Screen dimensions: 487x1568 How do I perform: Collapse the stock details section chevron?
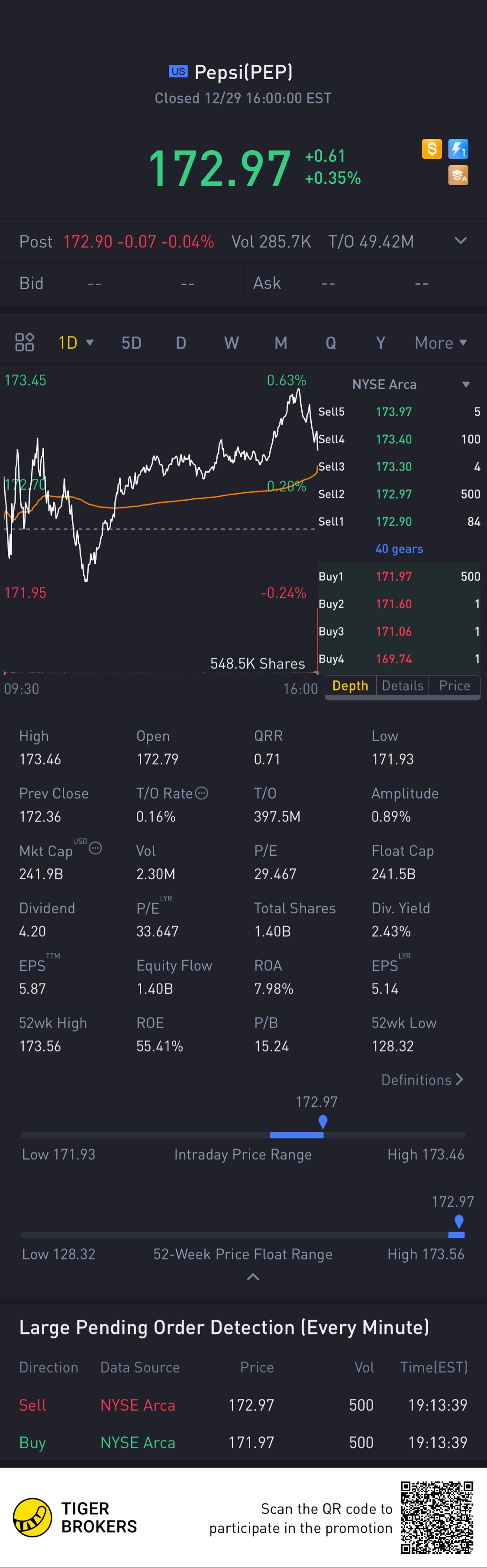pos(253,1278)
